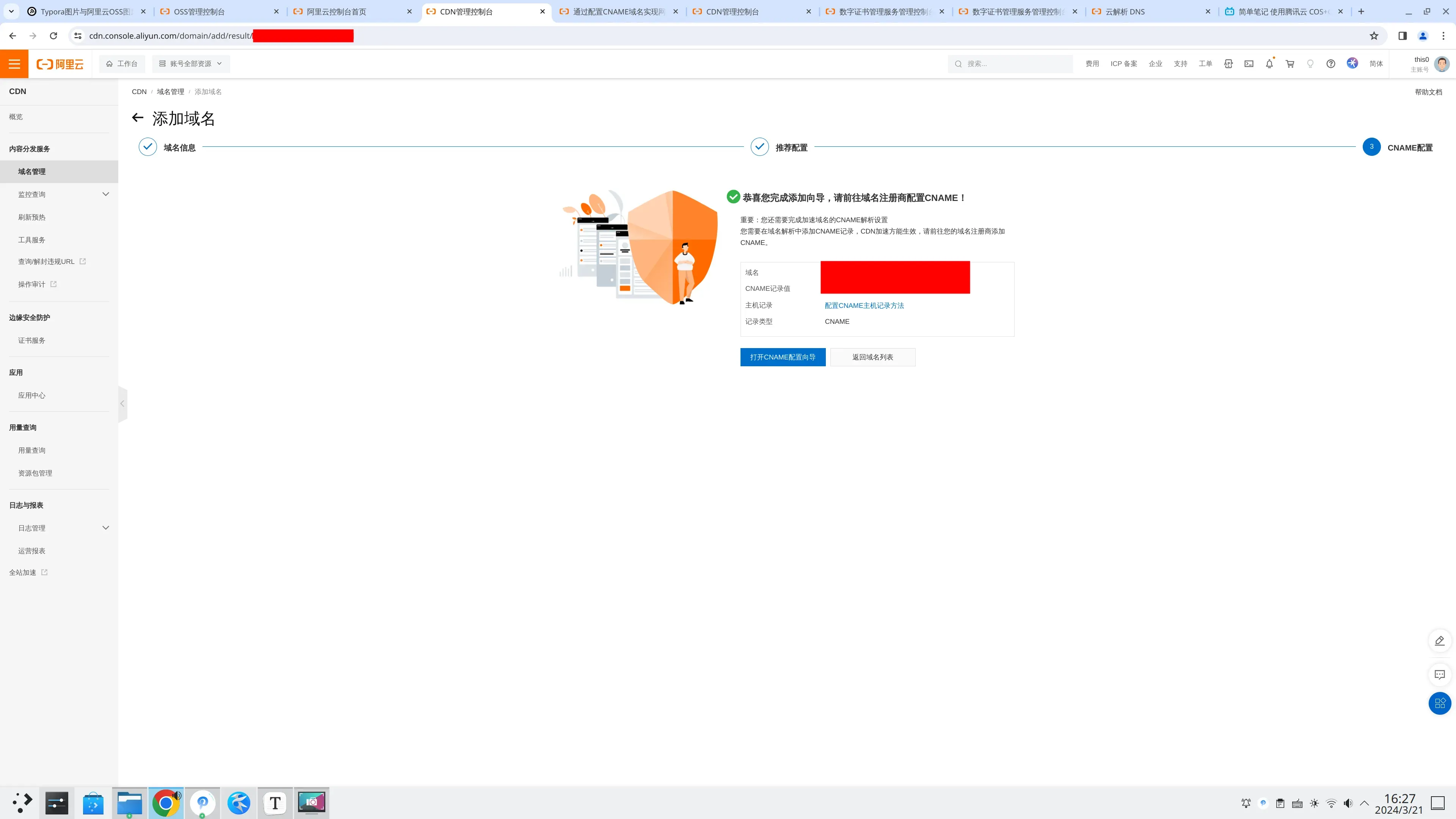Open the Cloud Shell terminal icon
Image resolution: width=1456 pixels, height=819 pixels.
pos(1249,64)
